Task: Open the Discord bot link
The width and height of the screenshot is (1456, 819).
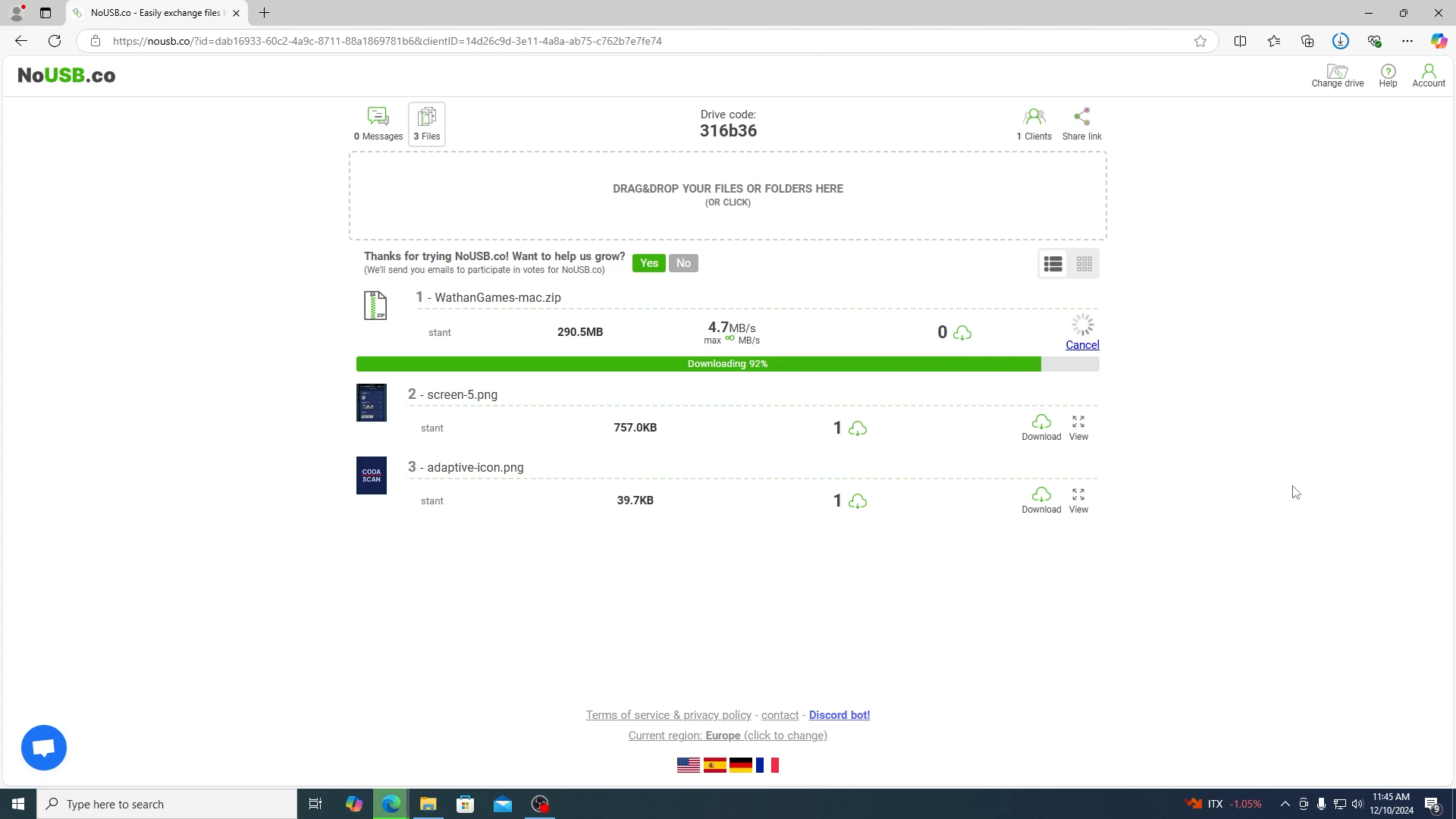Action: pos(839,715)
